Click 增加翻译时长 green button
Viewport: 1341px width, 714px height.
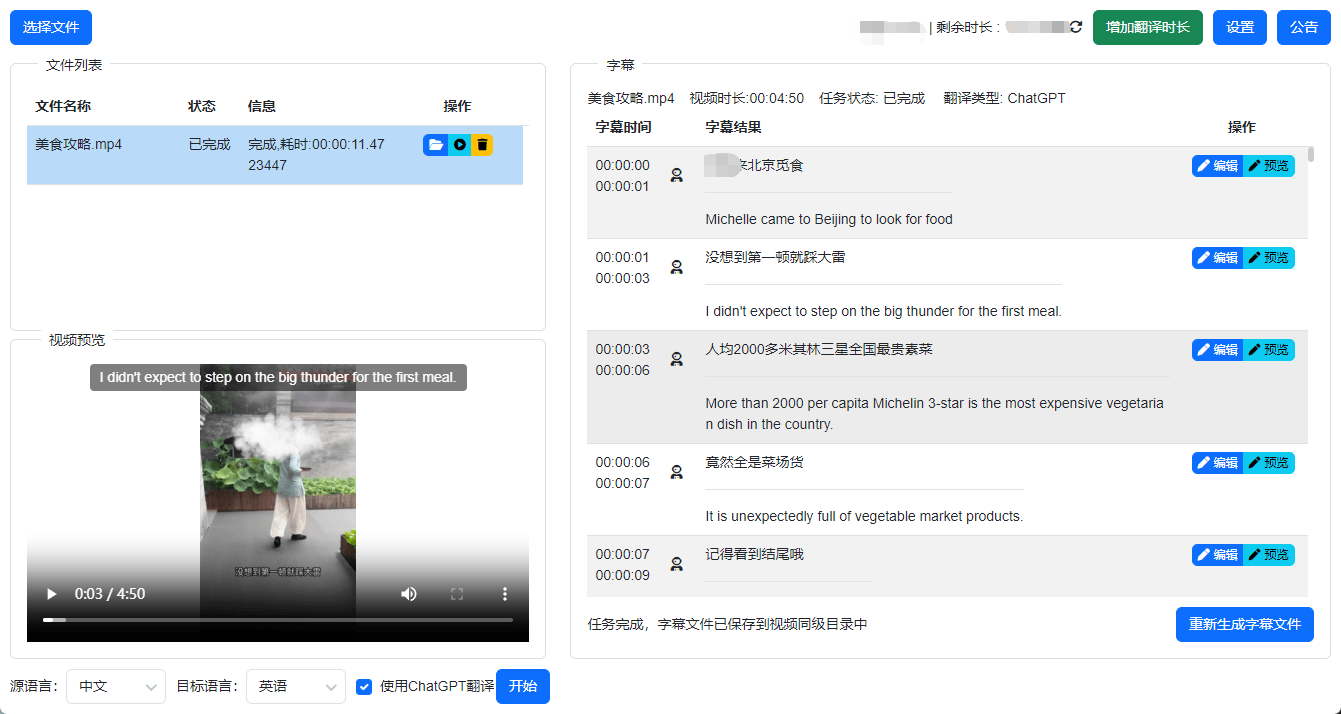1147,28
